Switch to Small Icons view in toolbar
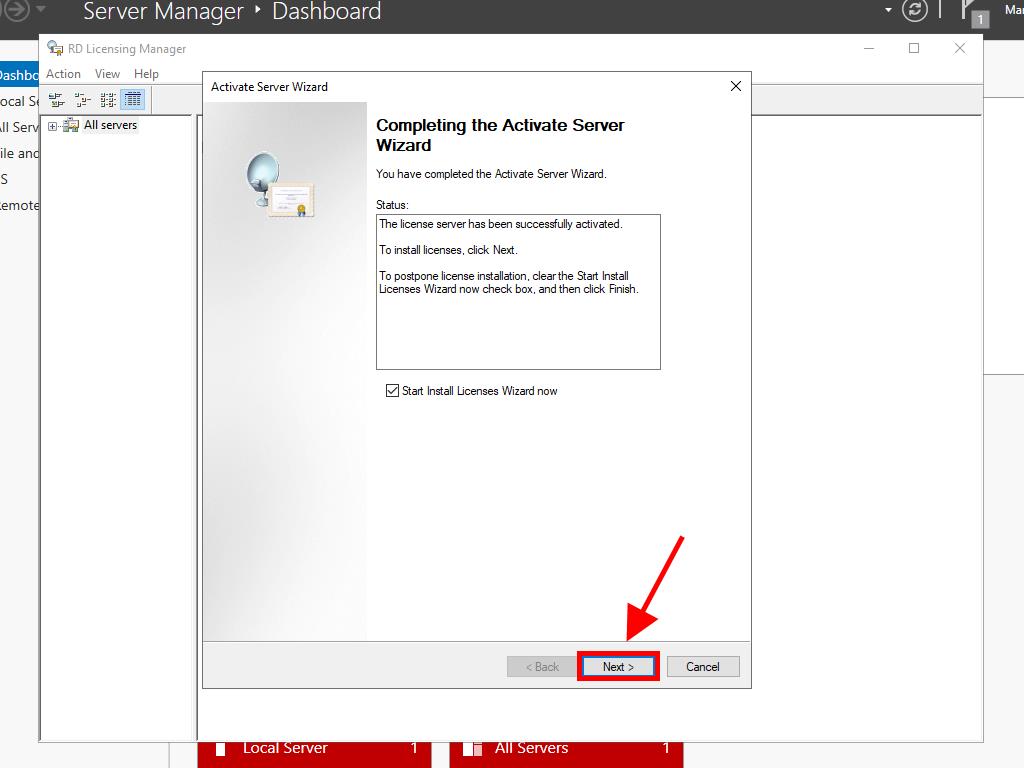The image size is (1024, 768). (82, 100)
